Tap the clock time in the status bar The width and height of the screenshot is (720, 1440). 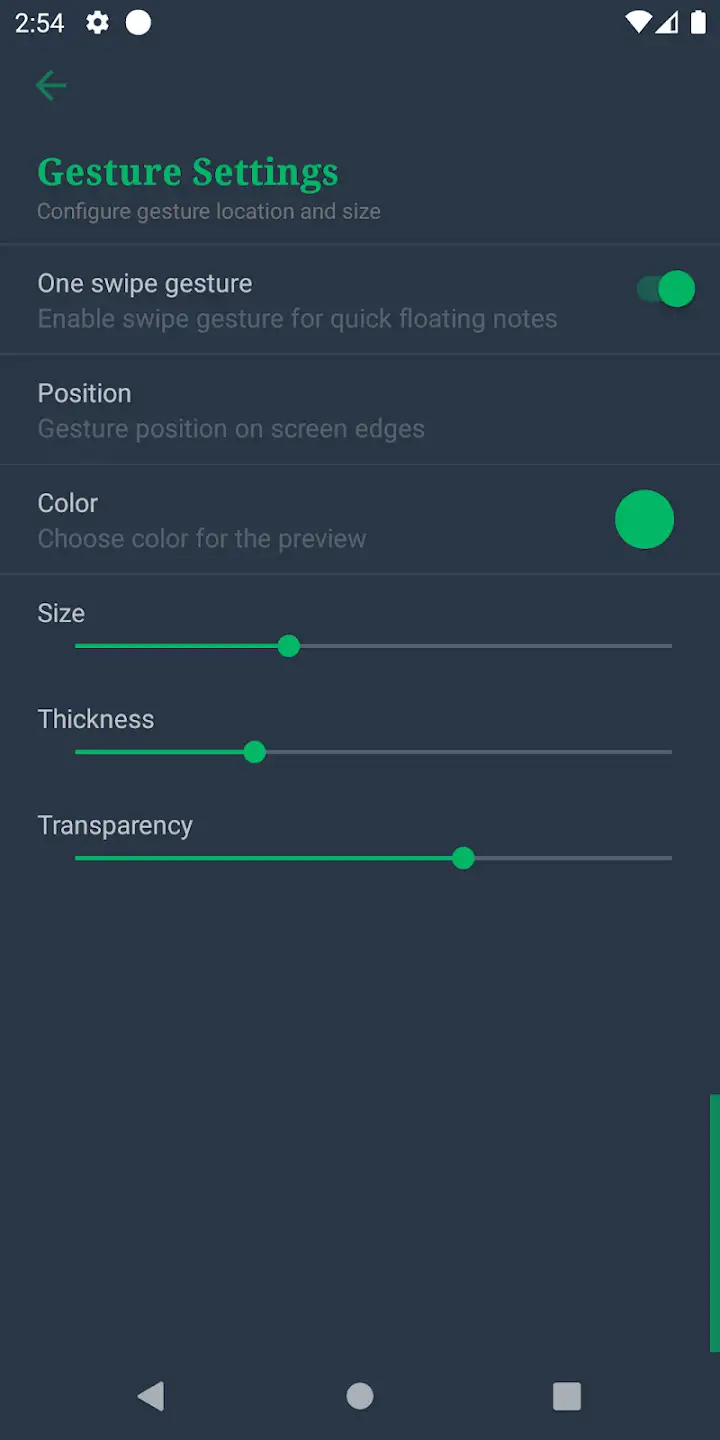click(40, 22)
